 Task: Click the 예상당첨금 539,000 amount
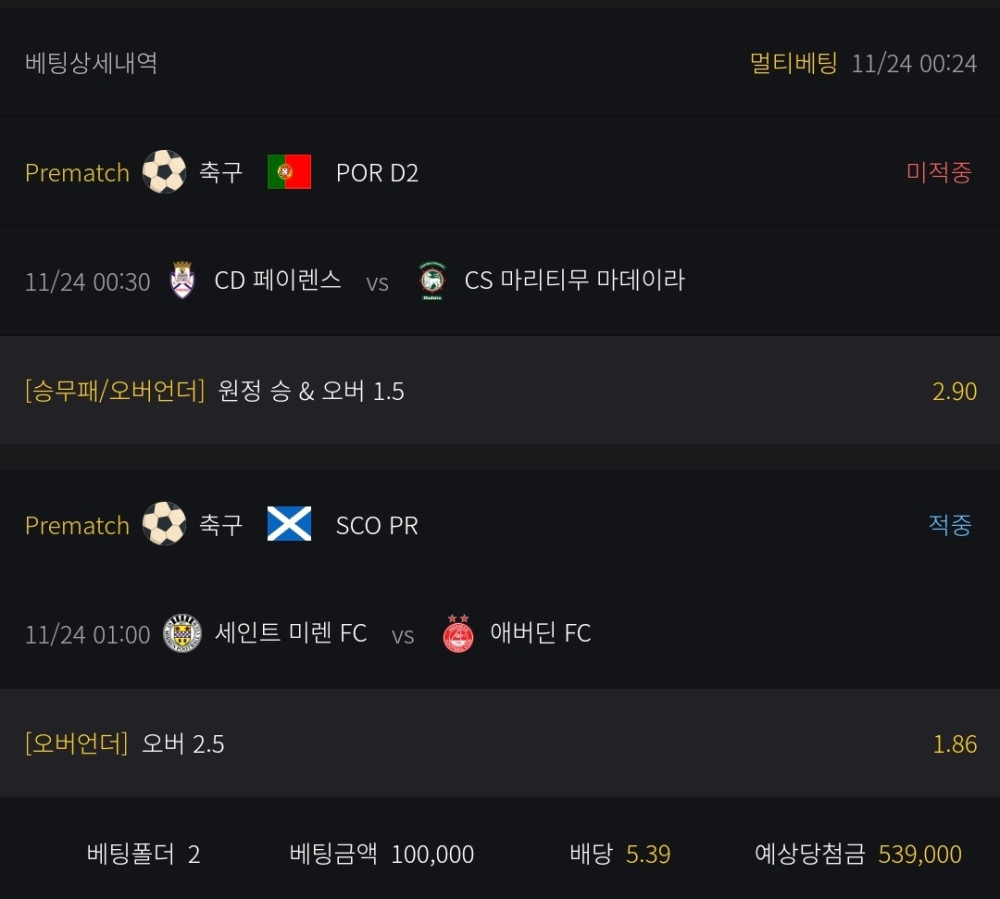919,854
